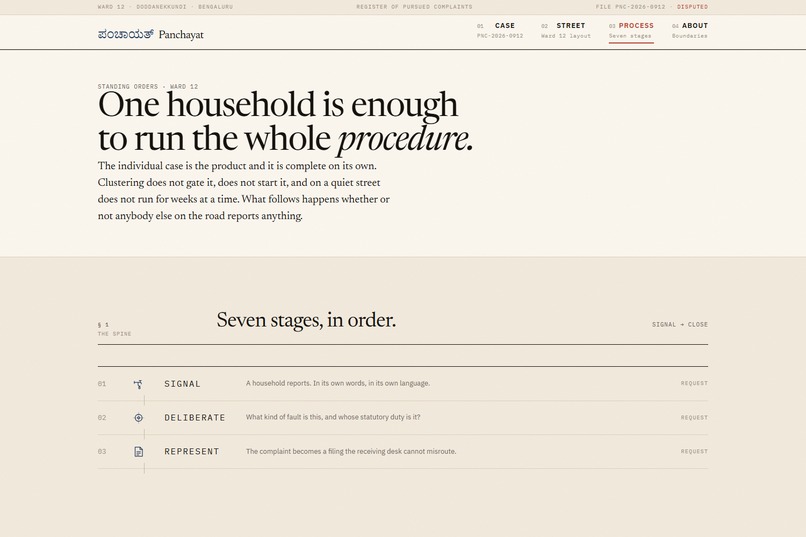Expand the REPRESENT stage row

pyautogui.click(x=402, y=452)
